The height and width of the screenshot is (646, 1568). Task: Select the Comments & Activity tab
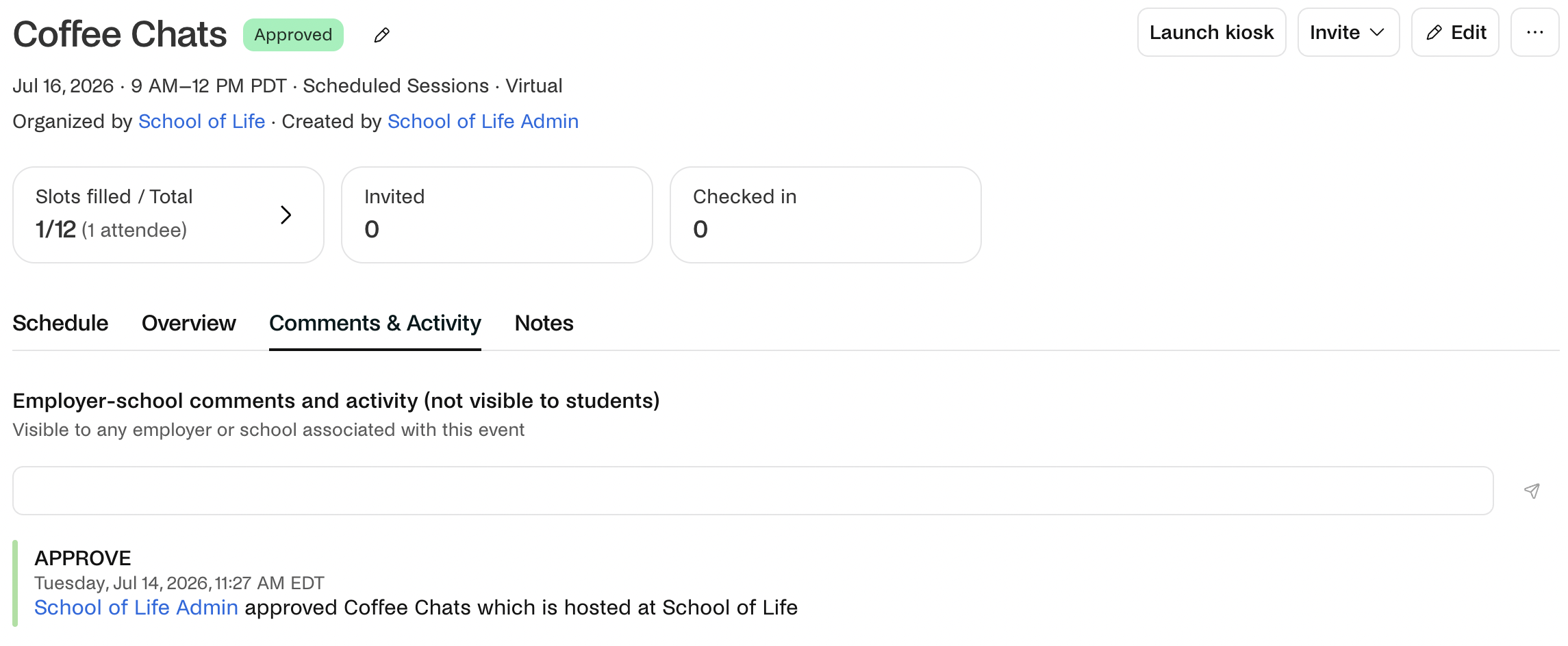point(375,323)
